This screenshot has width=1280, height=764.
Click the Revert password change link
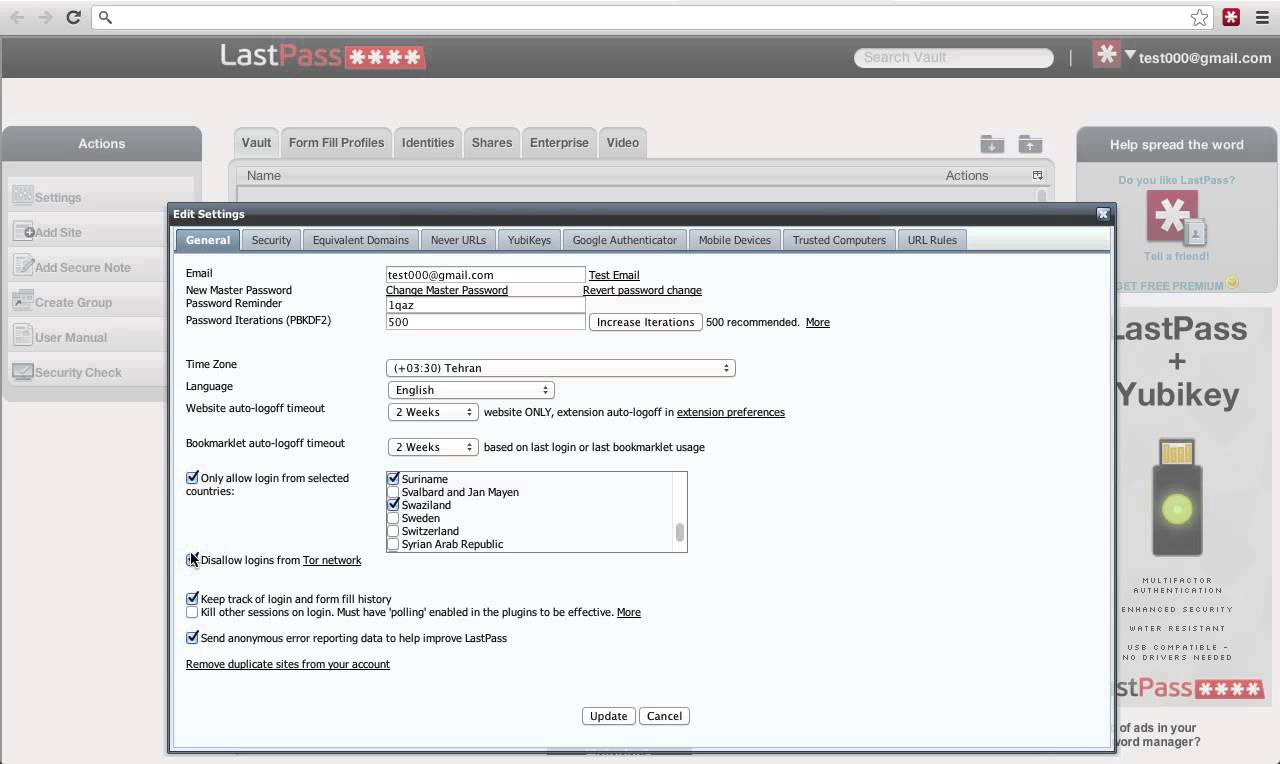[x=642, y=290]
